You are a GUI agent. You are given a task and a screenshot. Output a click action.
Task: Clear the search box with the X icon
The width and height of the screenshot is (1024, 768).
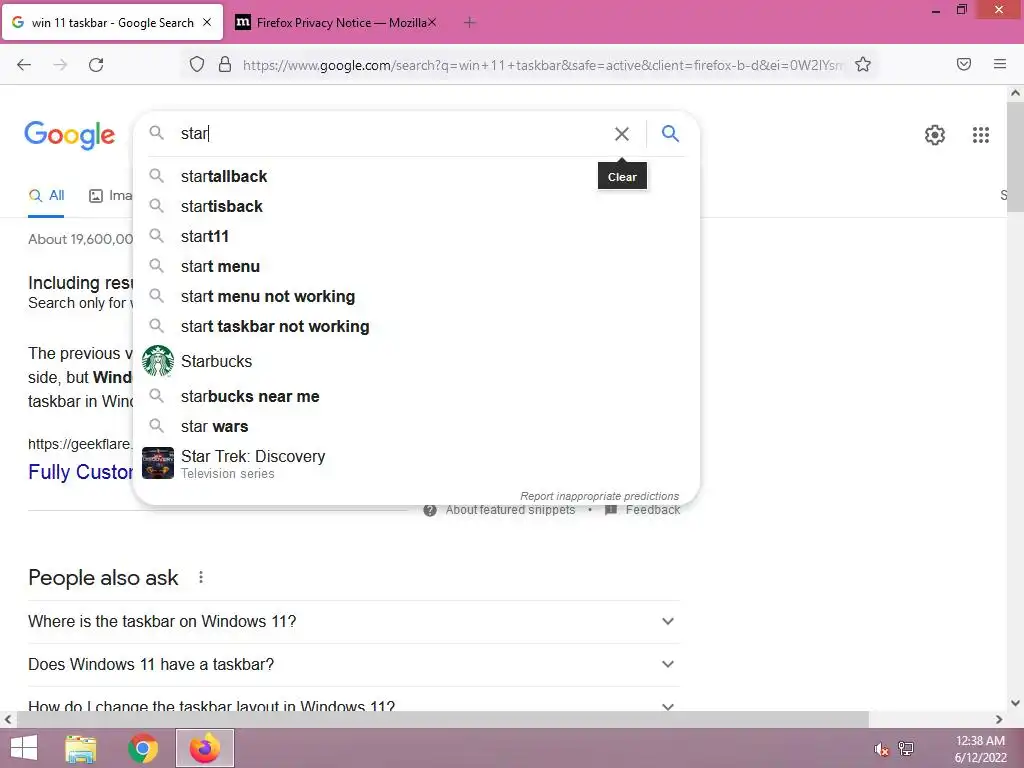622,134
